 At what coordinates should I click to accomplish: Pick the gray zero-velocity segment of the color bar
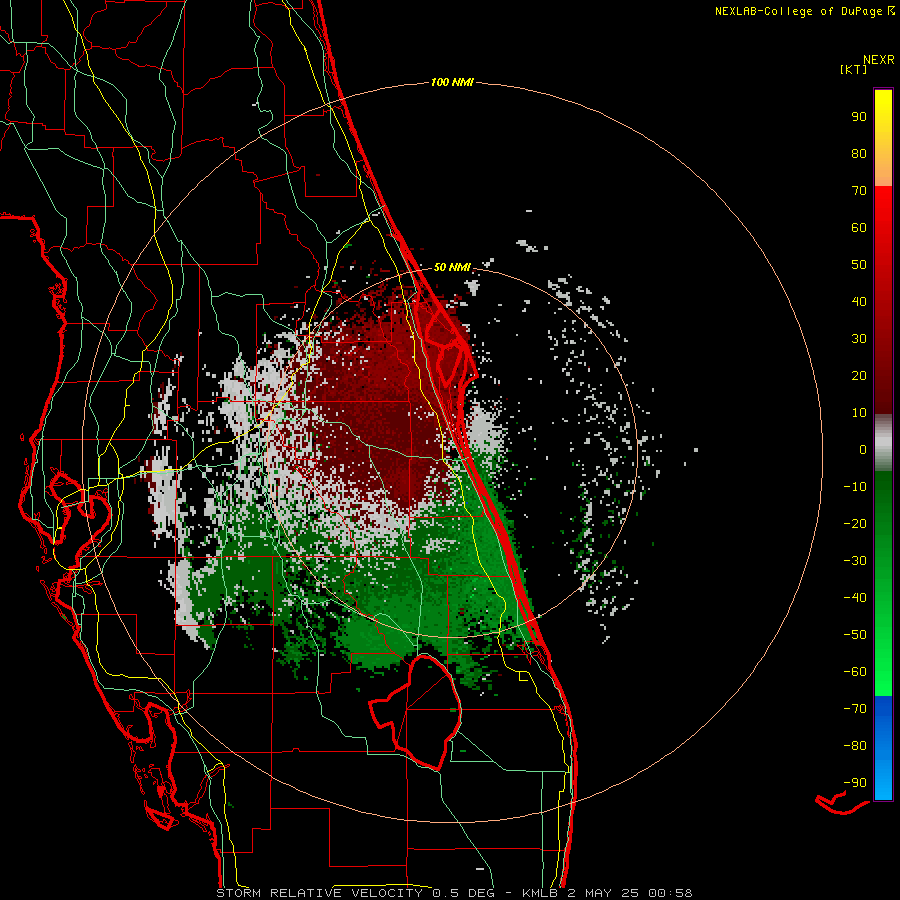click(883, 442)
